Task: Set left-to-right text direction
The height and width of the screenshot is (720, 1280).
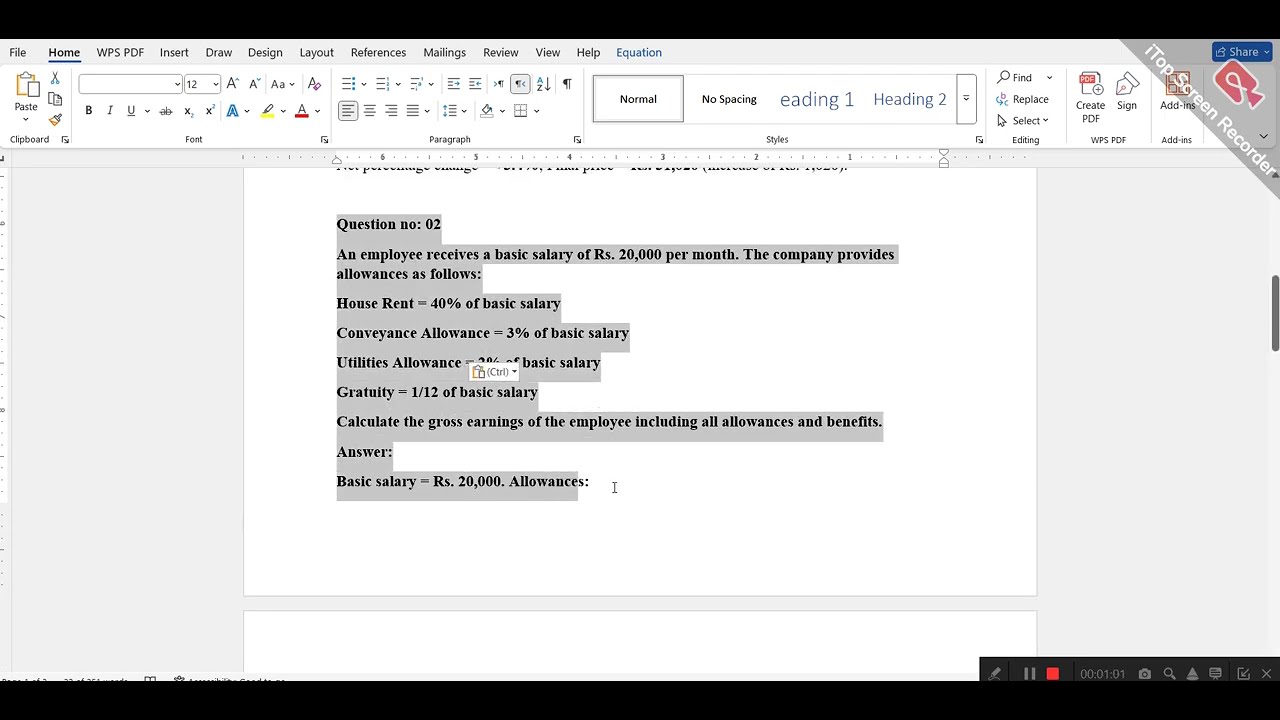Action: click(x=498, y=84)
